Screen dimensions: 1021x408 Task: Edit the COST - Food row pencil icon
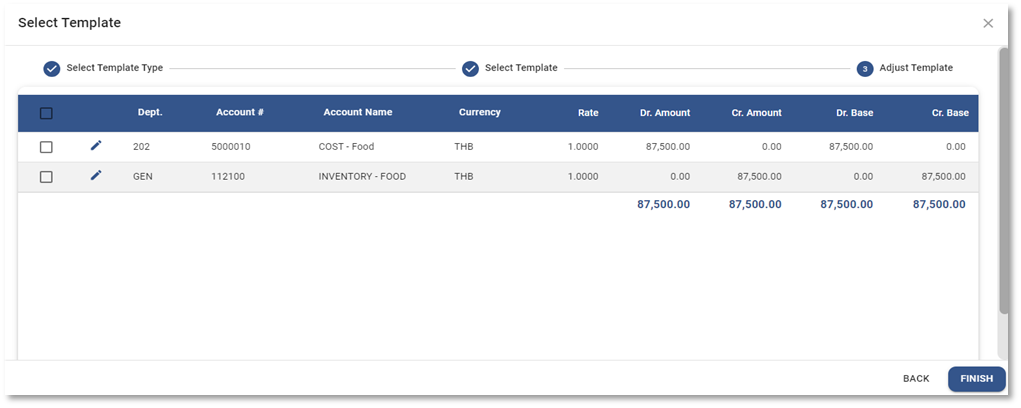click(x=96, y=146)
